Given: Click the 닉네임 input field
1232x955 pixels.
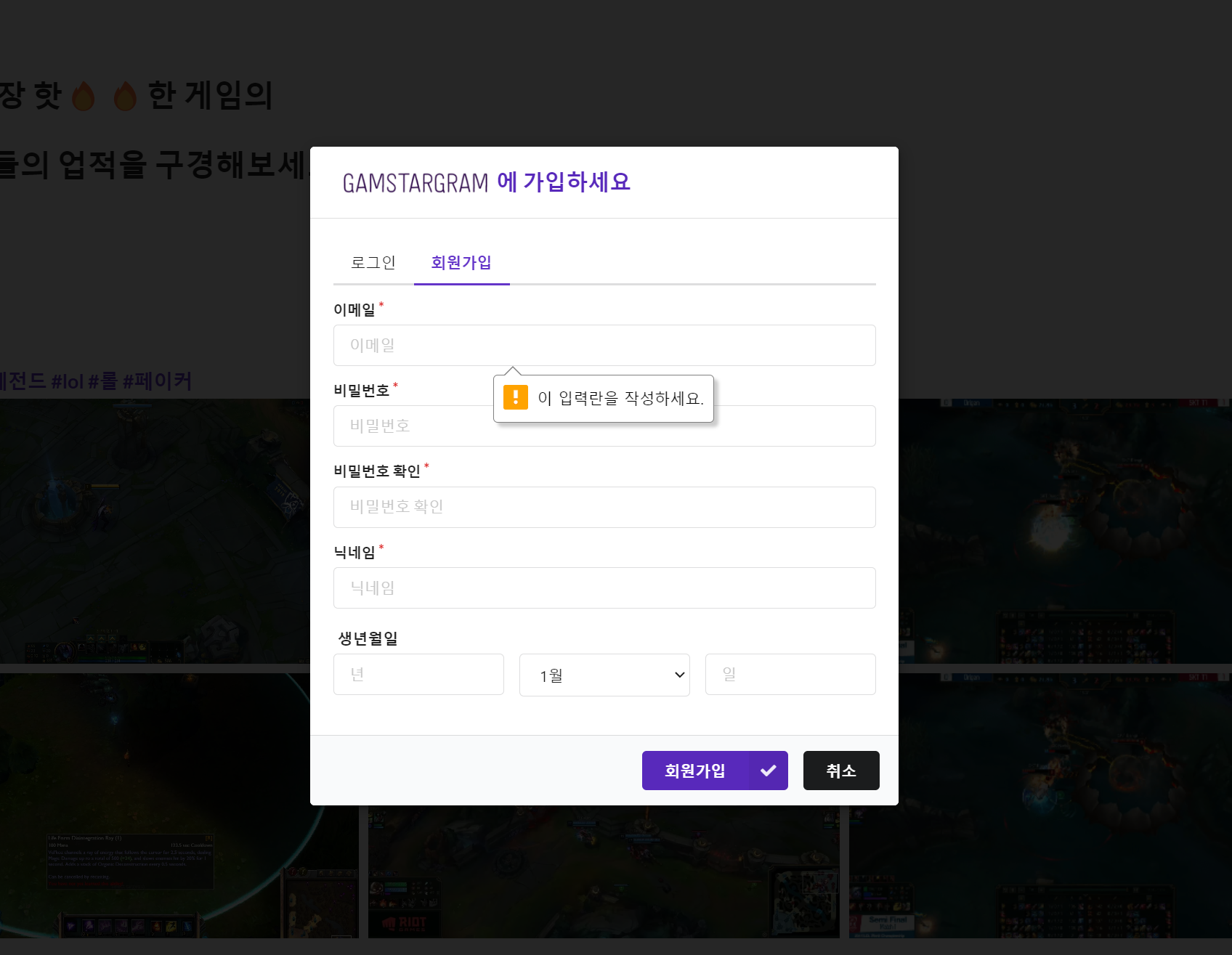Looking at the screenshot, I should click(x=604, y=588).
